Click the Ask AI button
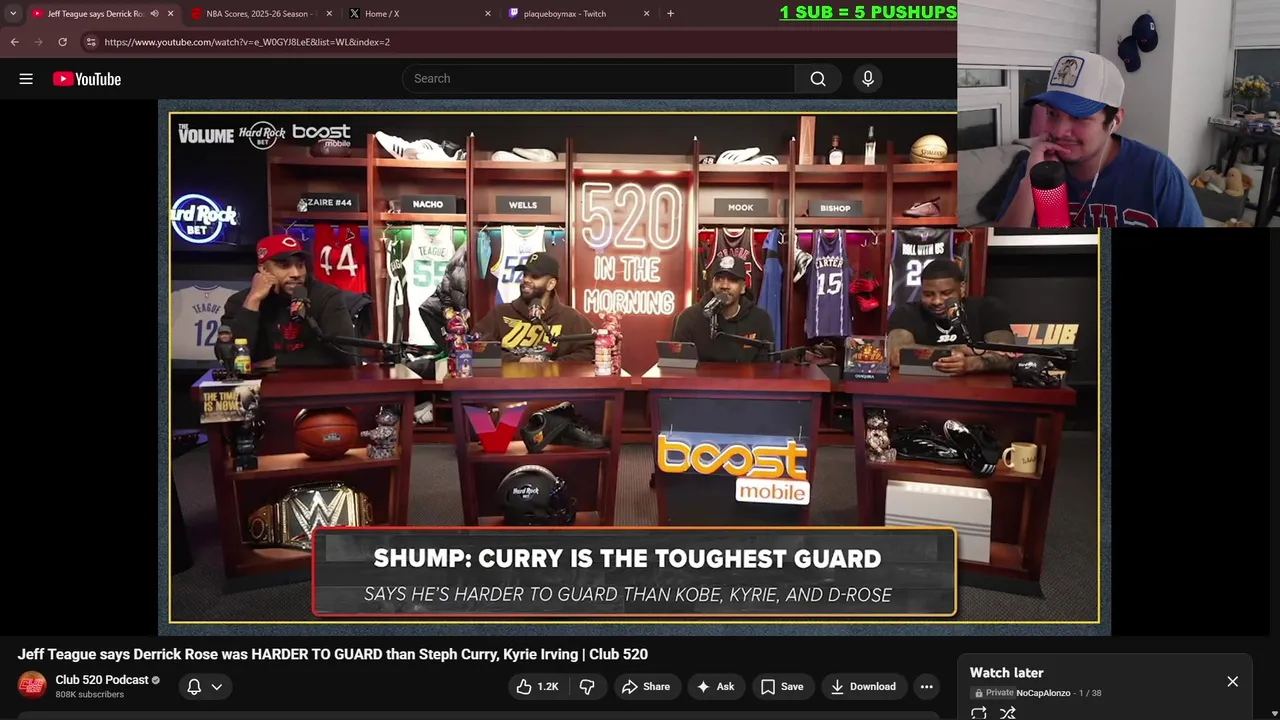This screenshot has width=1280, height=720. (716, 686)
